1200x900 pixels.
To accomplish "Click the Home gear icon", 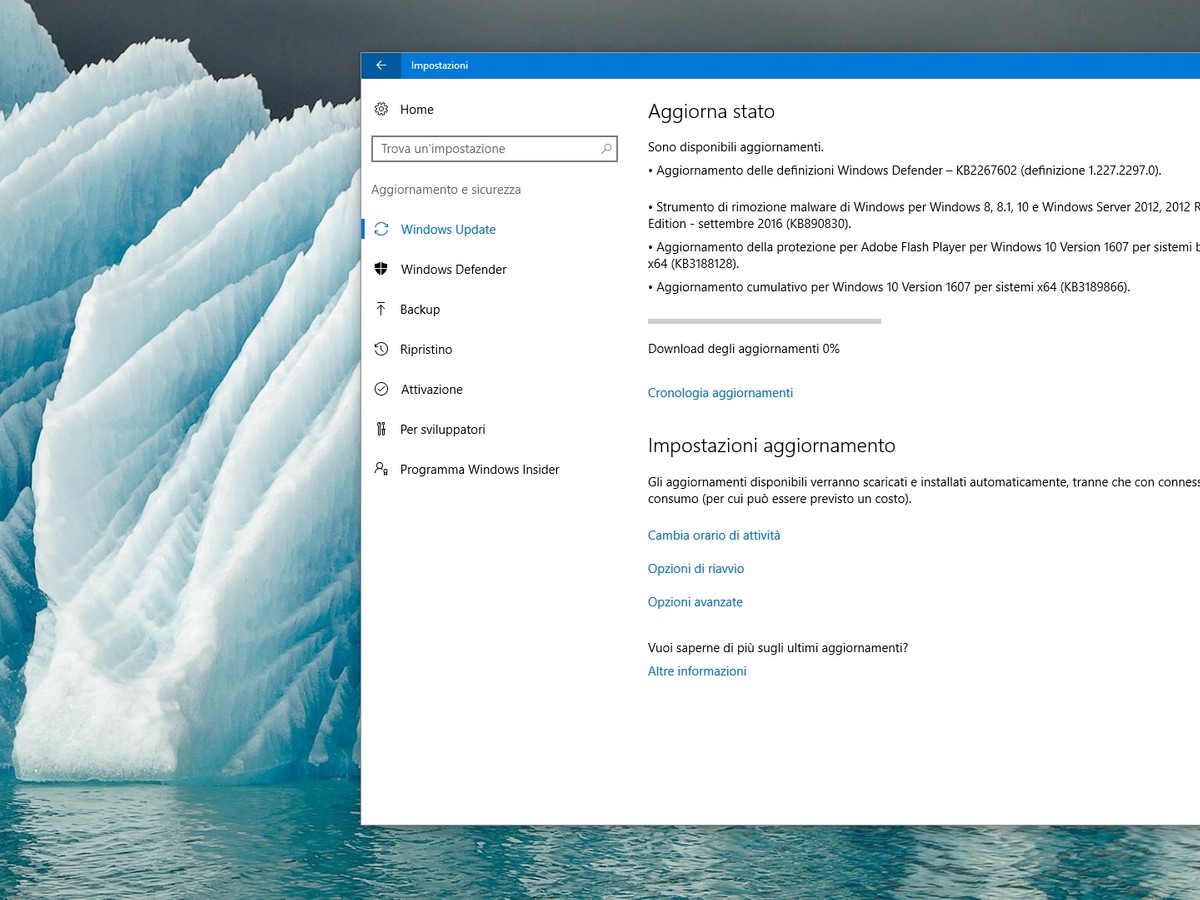I will point(381,109).
